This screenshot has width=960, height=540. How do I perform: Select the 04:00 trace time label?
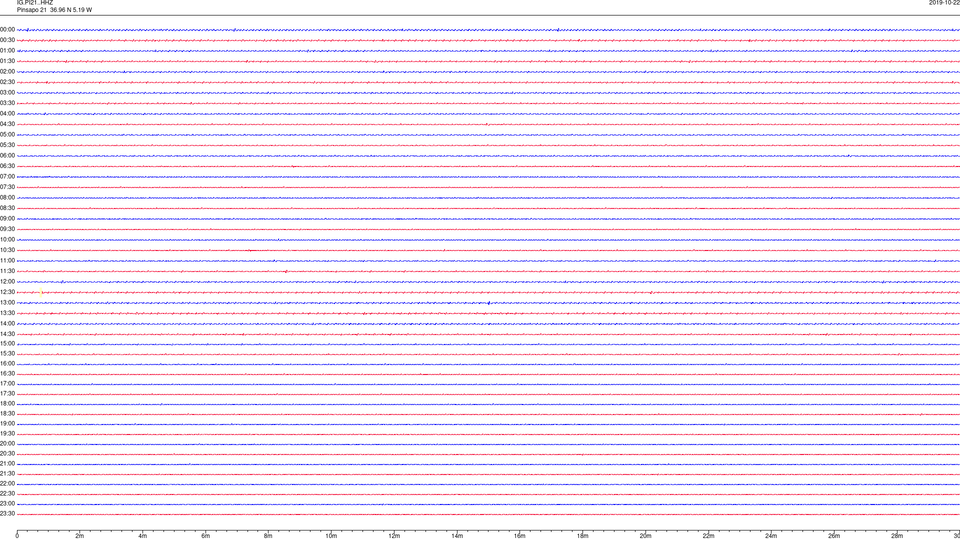(x=7, y=113)
